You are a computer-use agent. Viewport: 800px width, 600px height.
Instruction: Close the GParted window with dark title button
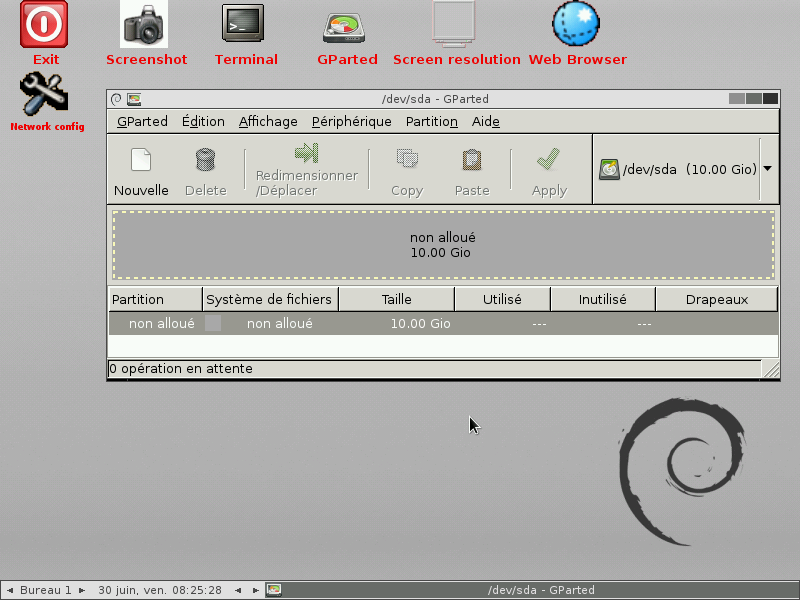coord(770,98)
